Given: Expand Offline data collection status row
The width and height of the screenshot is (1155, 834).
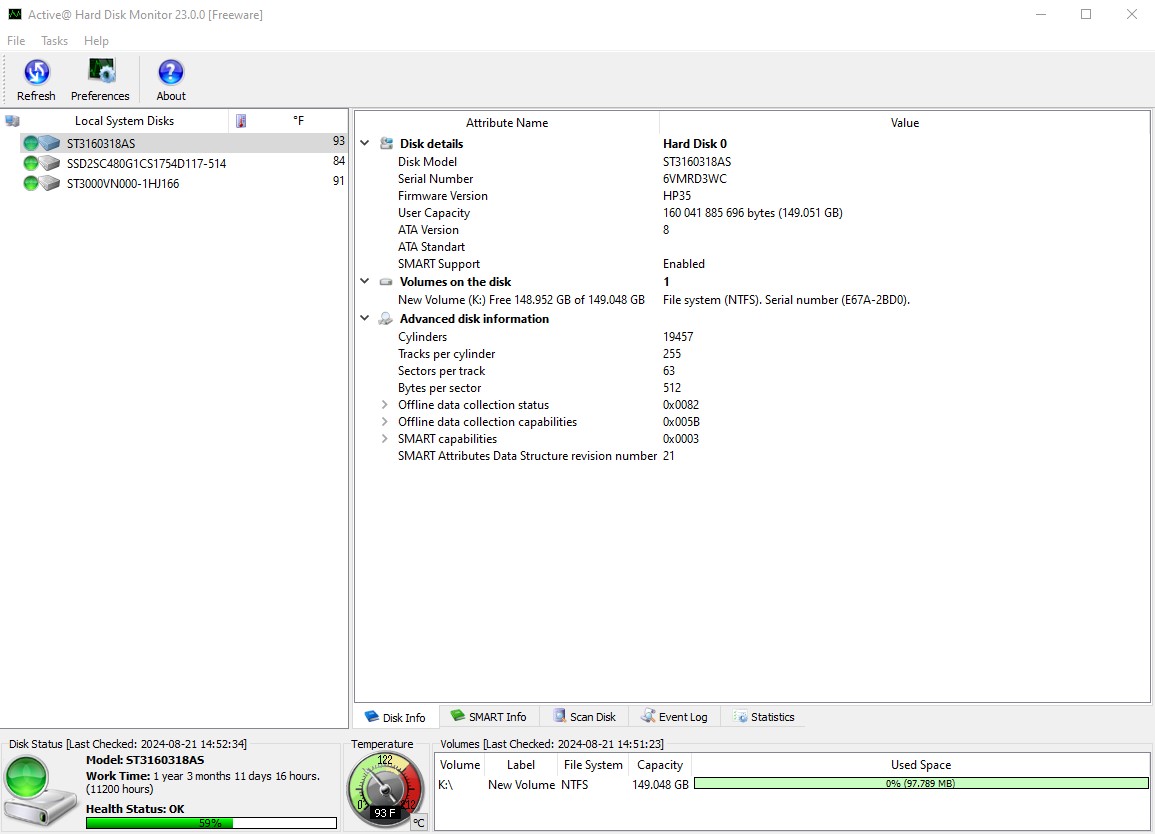Looking at the screenshot, I should 384,405.
